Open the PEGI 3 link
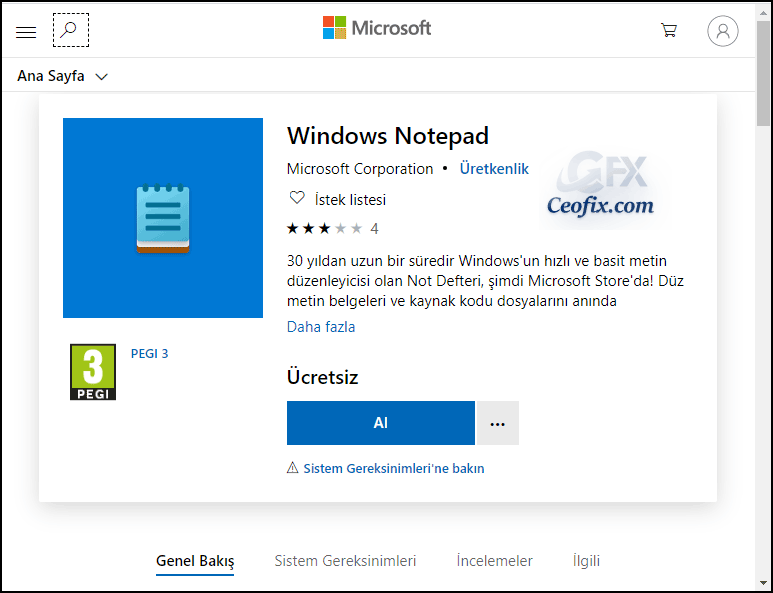The image size is (773, 593). point(149,353)
